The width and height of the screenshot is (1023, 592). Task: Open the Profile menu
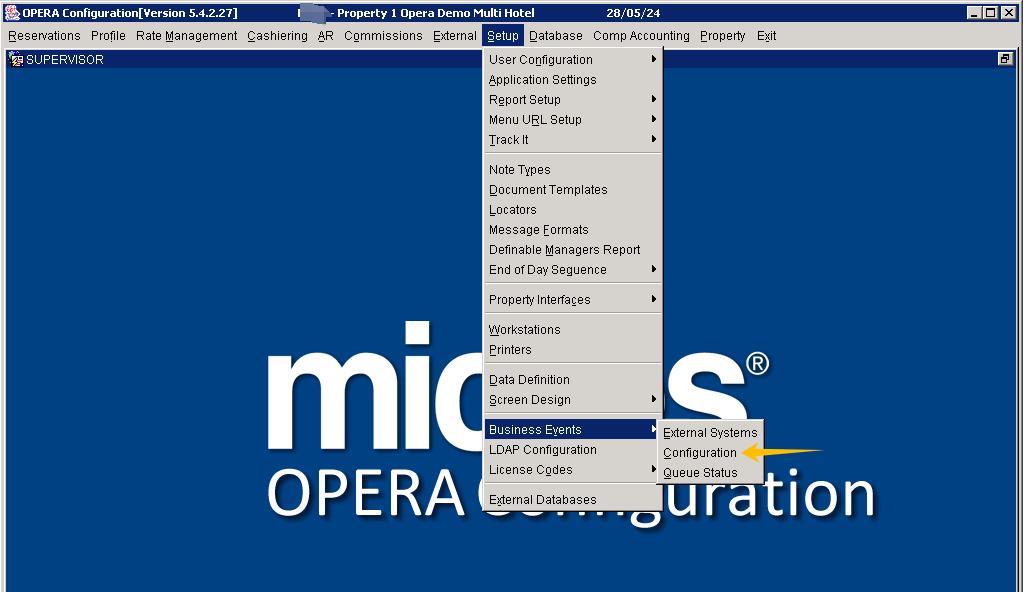coord(108,36)
